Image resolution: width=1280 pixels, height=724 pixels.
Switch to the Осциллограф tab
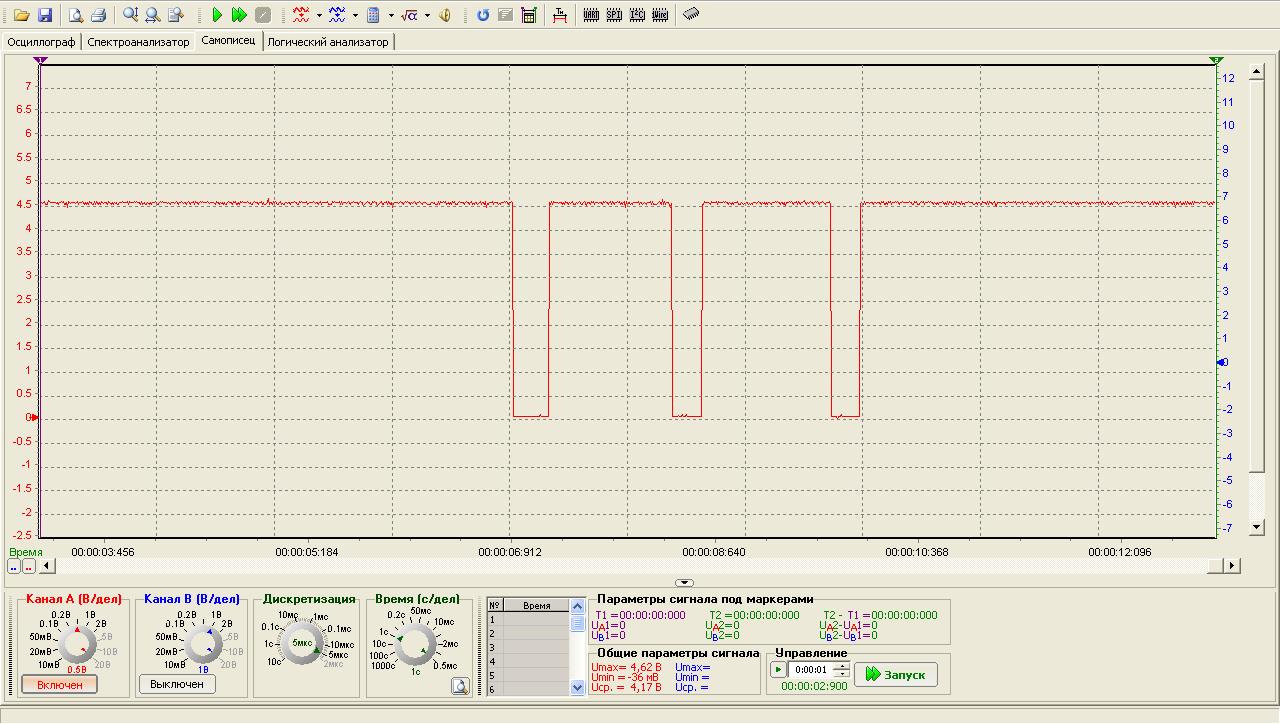coord(42,42)
